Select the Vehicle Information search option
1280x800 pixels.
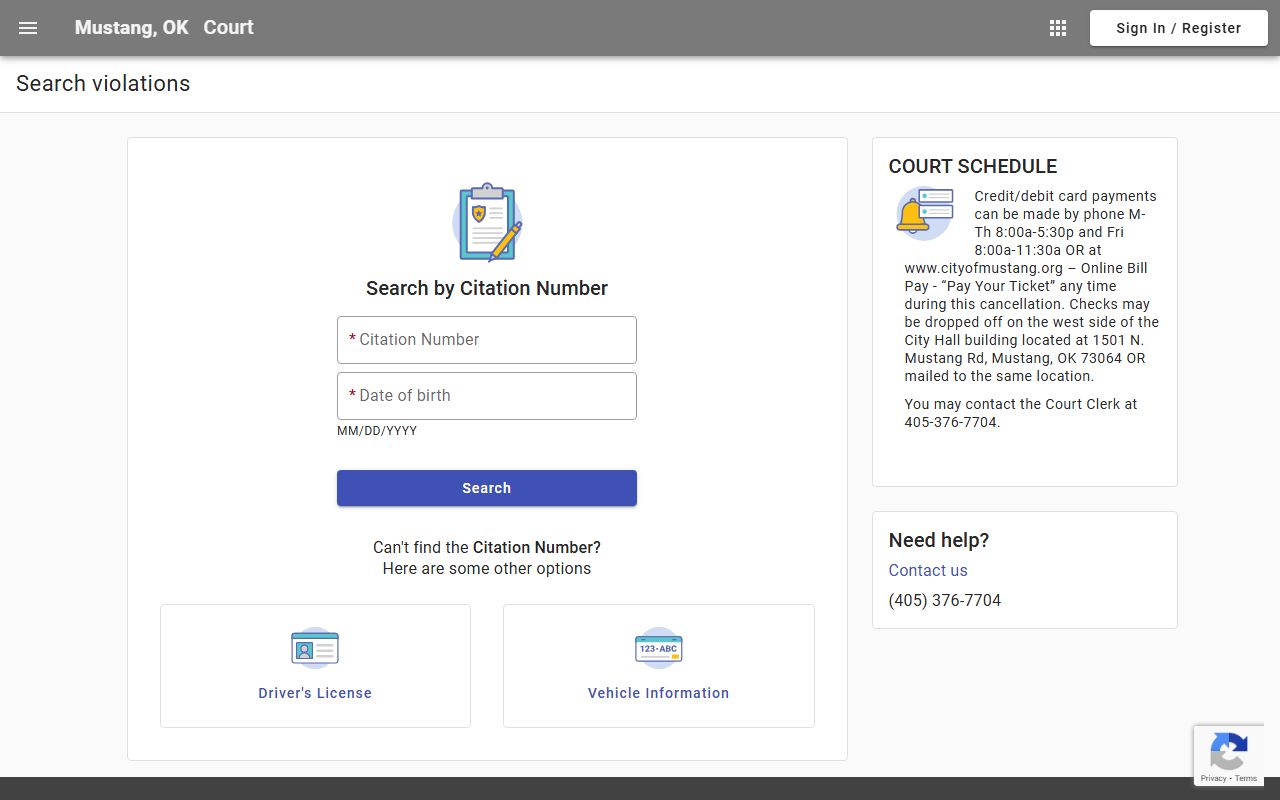[x=658, y=693]
